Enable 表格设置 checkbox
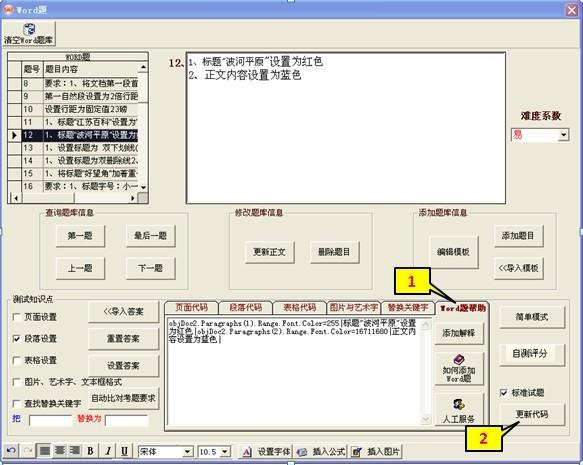583x465 pixels. 17,360
